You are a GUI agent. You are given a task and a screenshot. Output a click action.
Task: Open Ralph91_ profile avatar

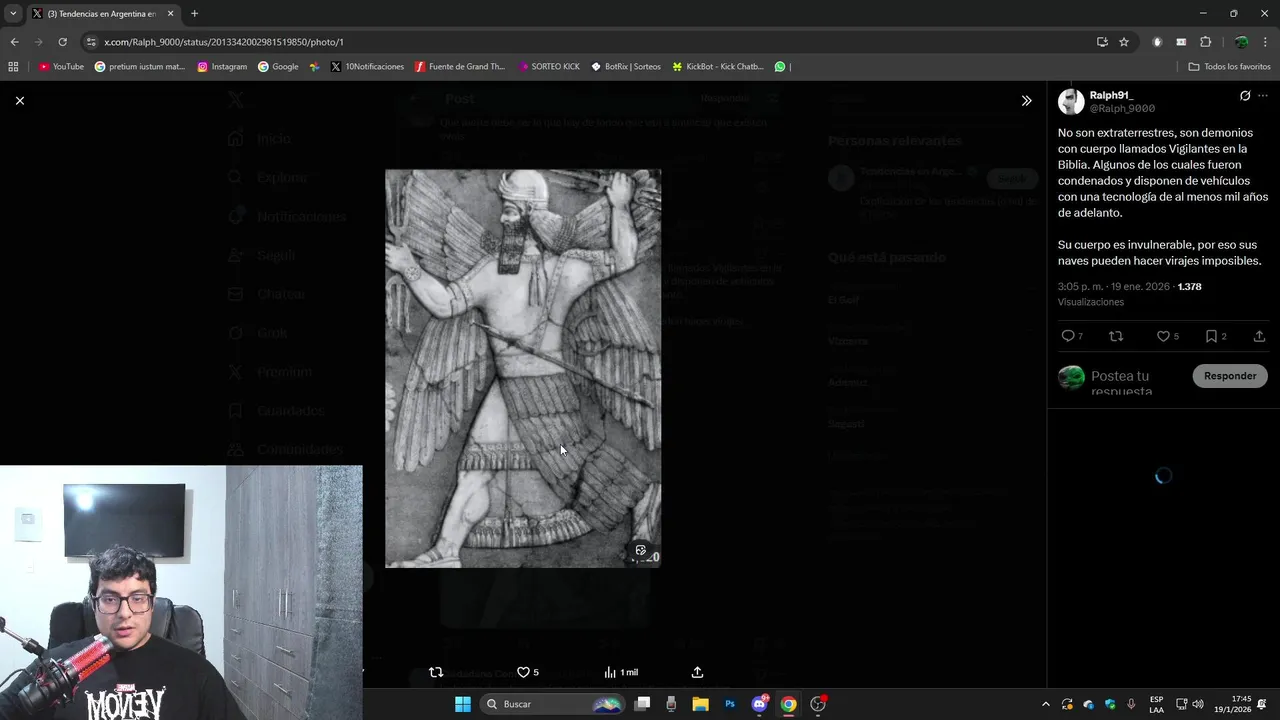(1071, 101)
